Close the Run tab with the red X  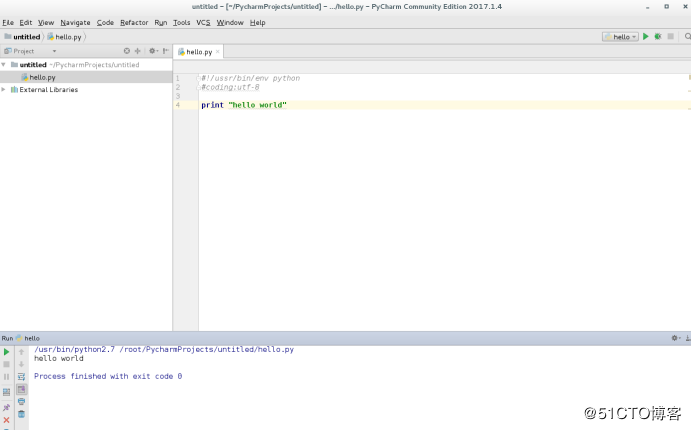coord(7,420)
